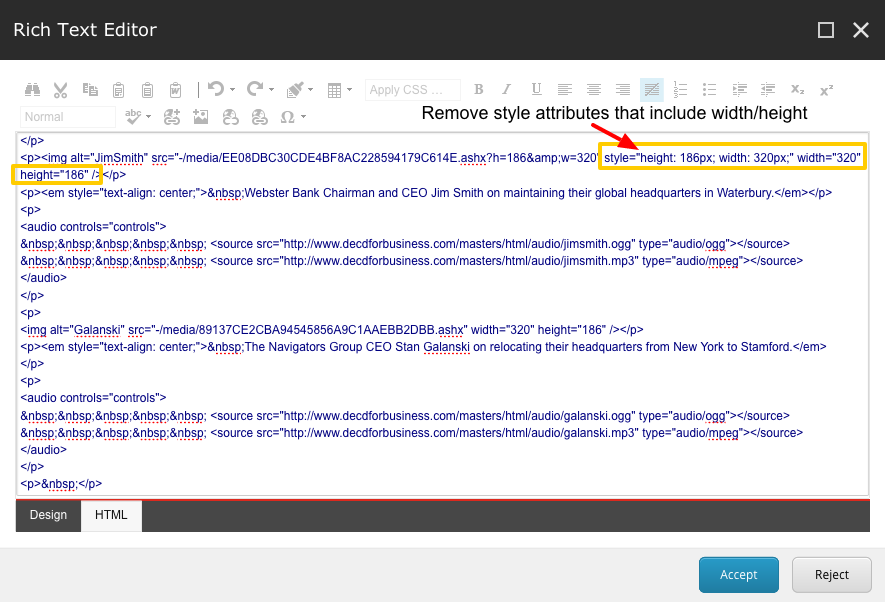Select the Find (binoculars) tool
The image size is (885, 602).
(x=34, y=89)
